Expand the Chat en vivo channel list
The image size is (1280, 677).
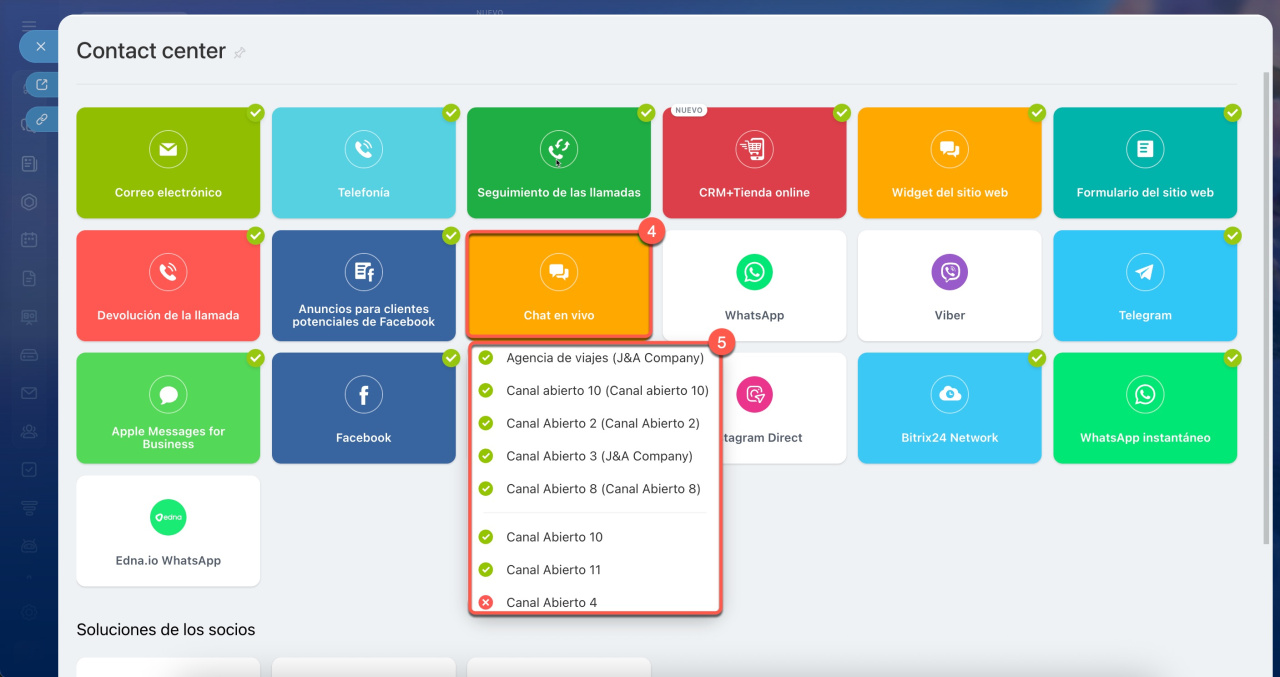[558, 285]
